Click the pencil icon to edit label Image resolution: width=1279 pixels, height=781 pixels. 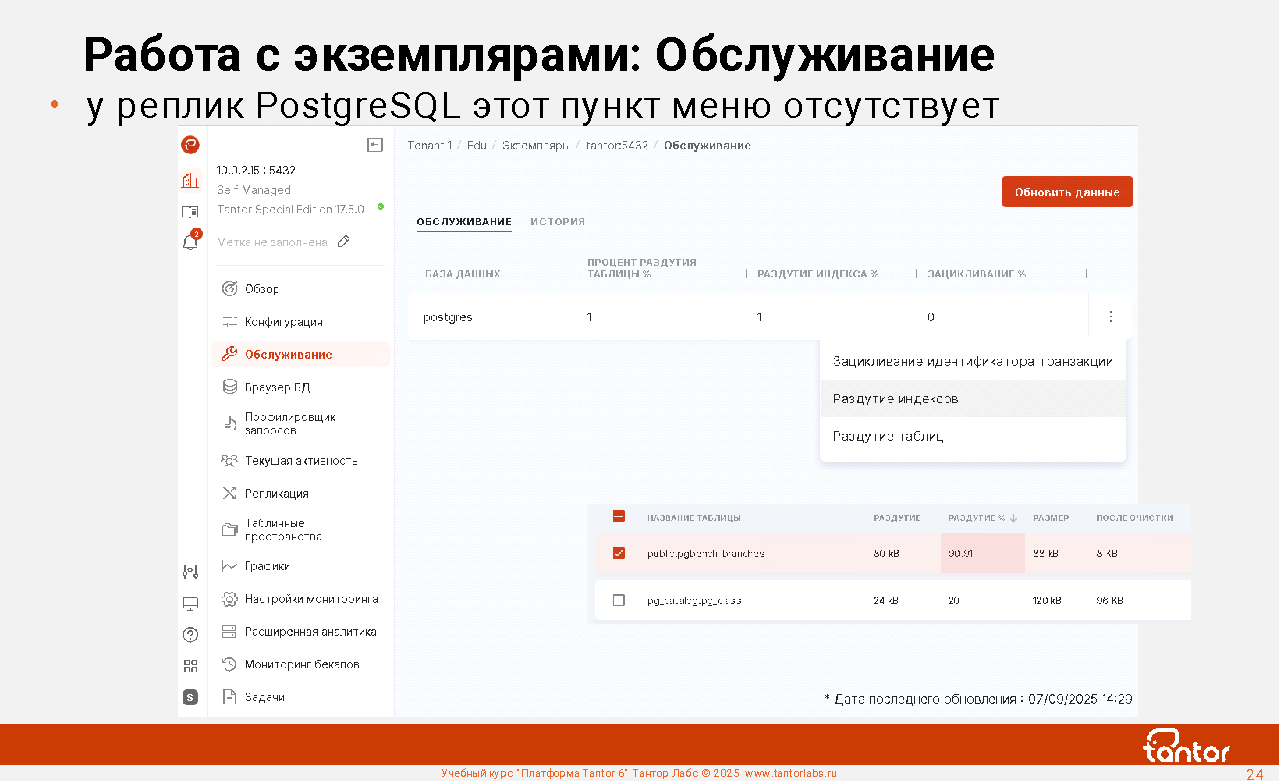tap(343, 242)
